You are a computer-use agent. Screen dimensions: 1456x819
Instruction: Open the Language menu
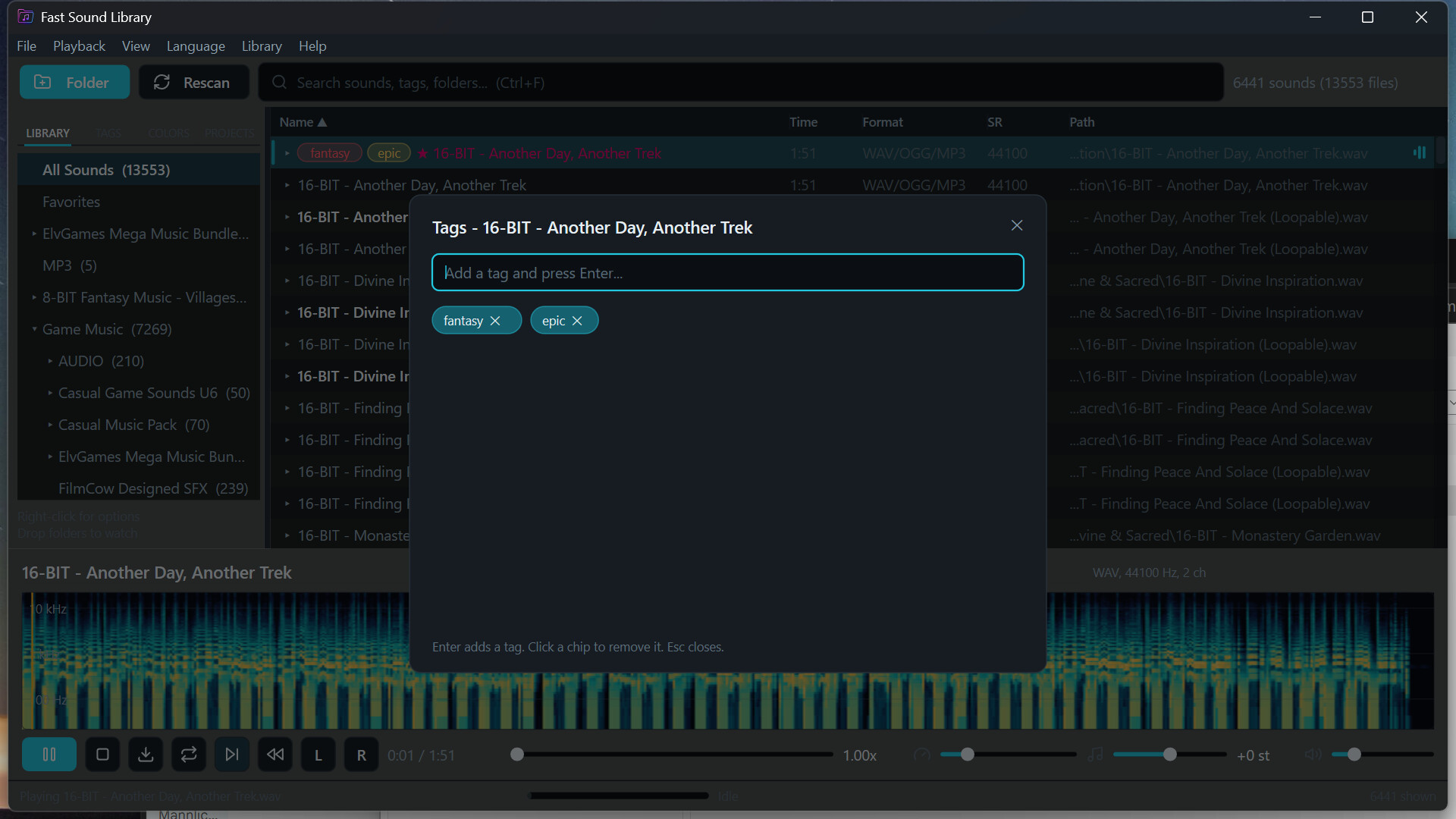[x=196, y=46]
